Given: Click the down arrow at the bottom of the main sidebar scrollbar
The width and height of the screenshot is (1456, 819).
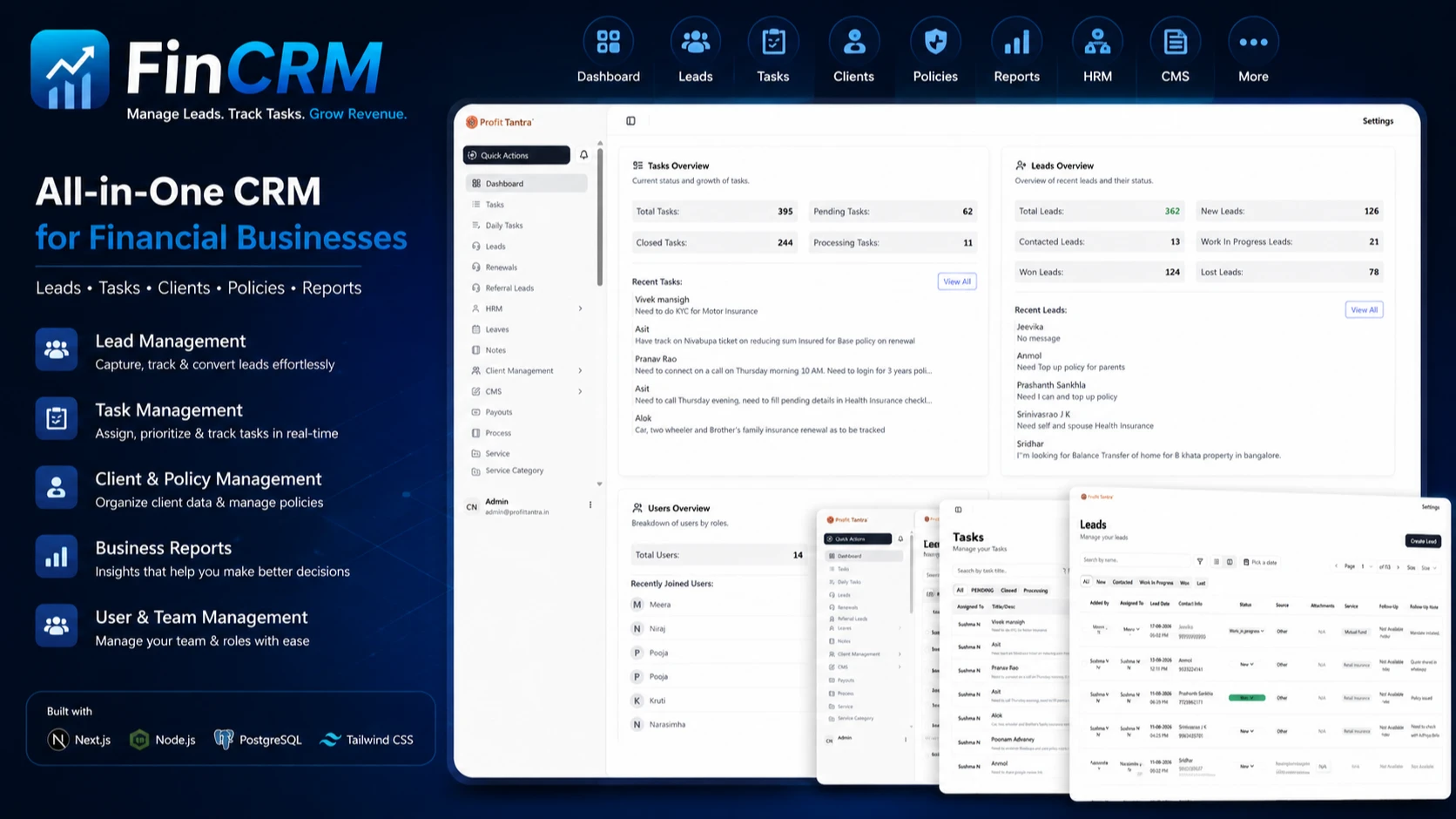Looking at the screenshot, I should pyautogui.click(x=599, y=484).
